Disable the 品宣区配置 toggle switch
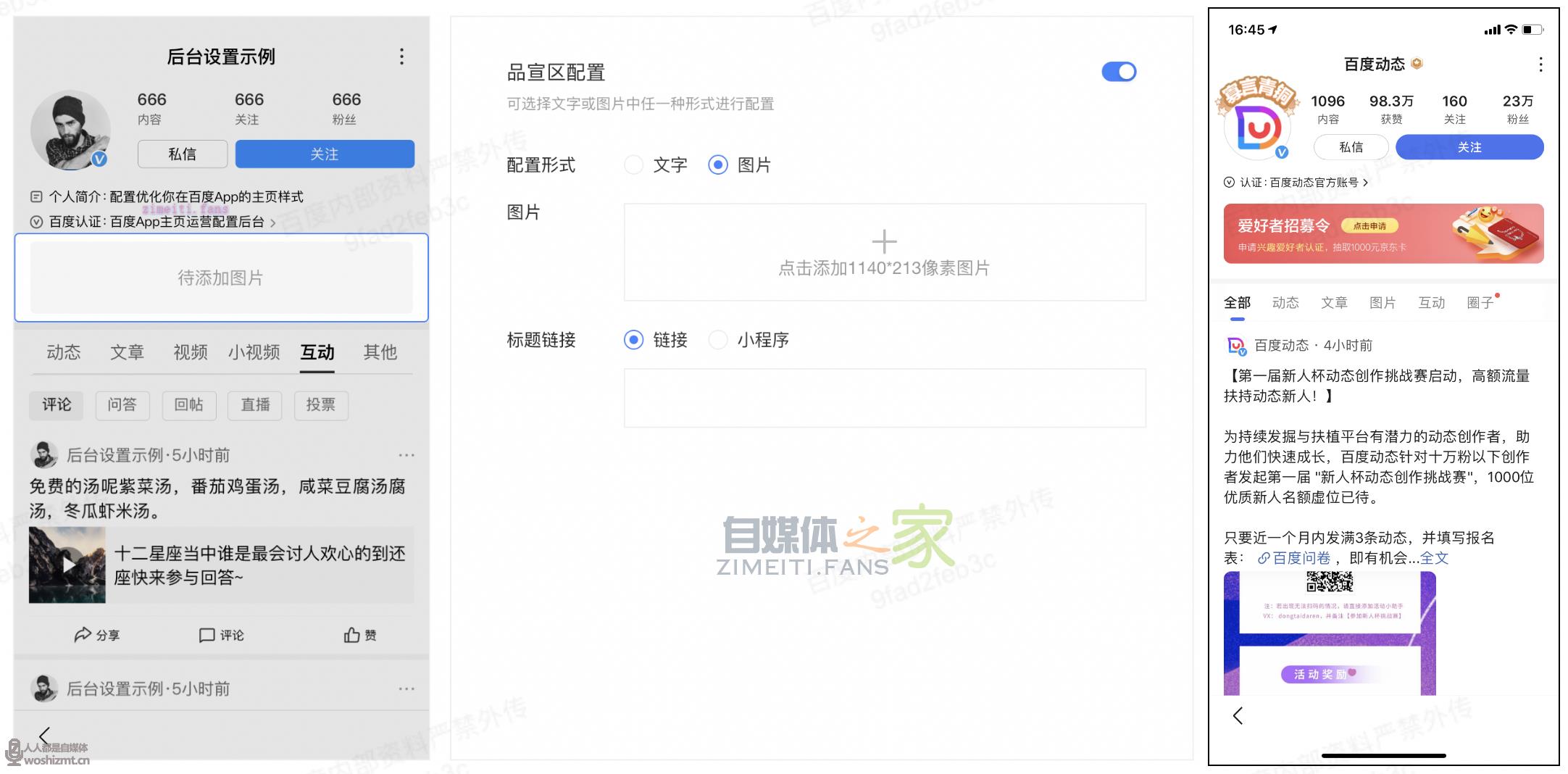The image size is (1568, 774). pyautogui.click(x=1119, y=72)
